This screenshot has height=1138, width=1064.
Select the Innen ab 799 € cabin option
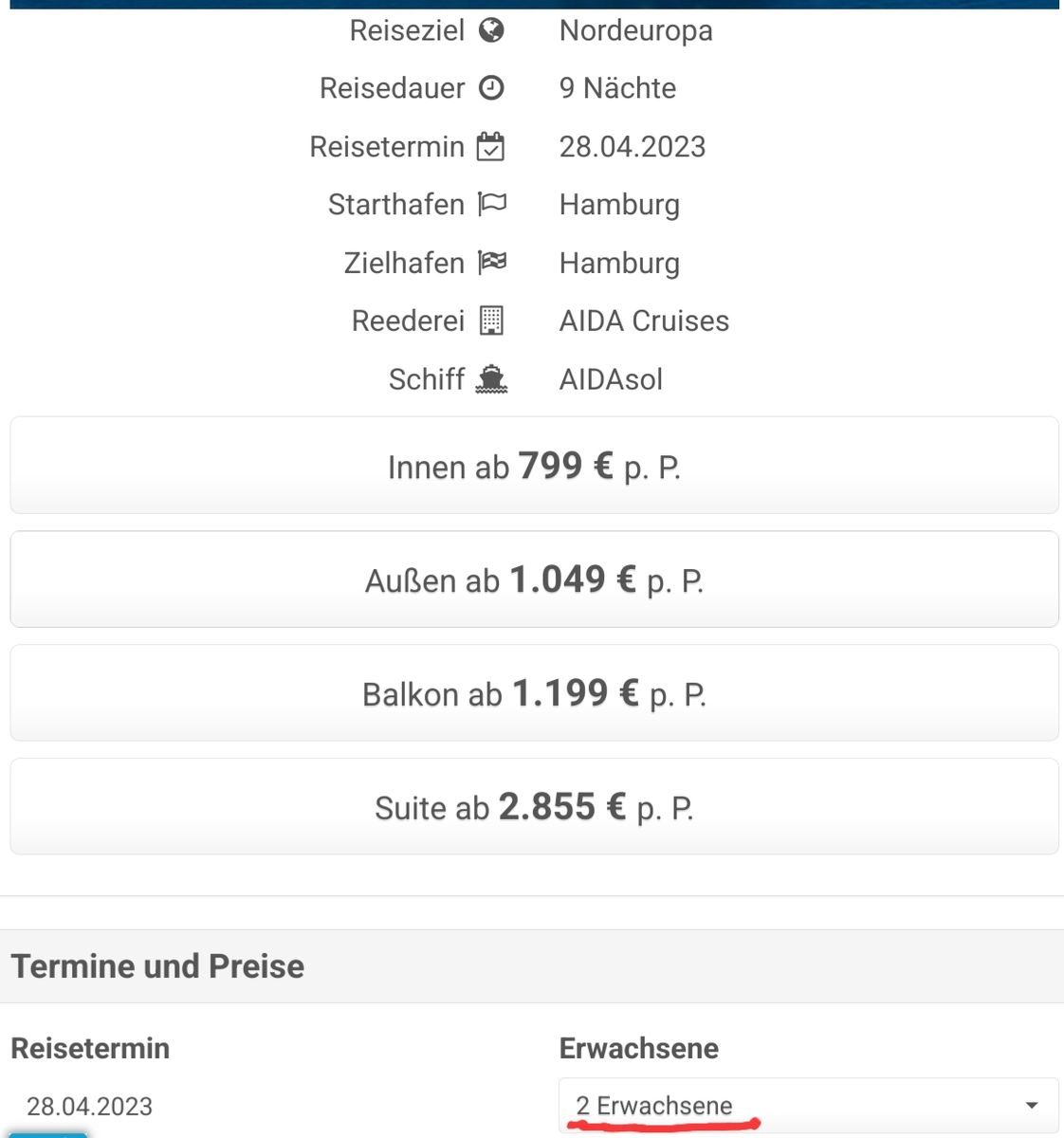pos(534,466)
